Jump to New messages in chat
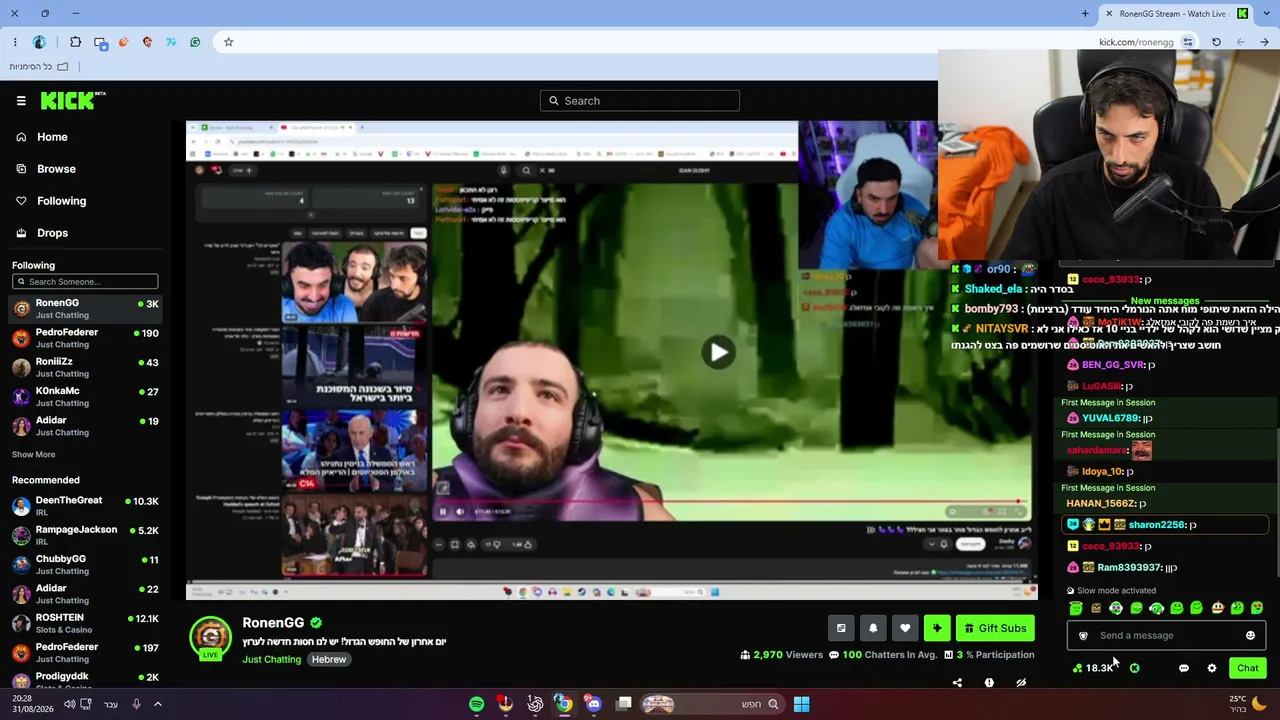Screen dimensions: 1280x720 tap(1164, 301)
